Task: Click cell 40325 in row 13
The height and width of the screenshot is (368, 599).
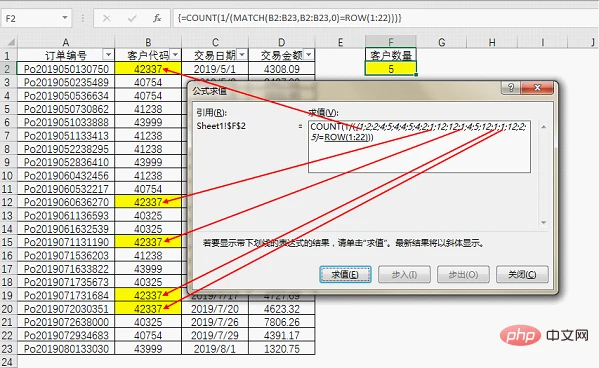Action: click(148, 215)
